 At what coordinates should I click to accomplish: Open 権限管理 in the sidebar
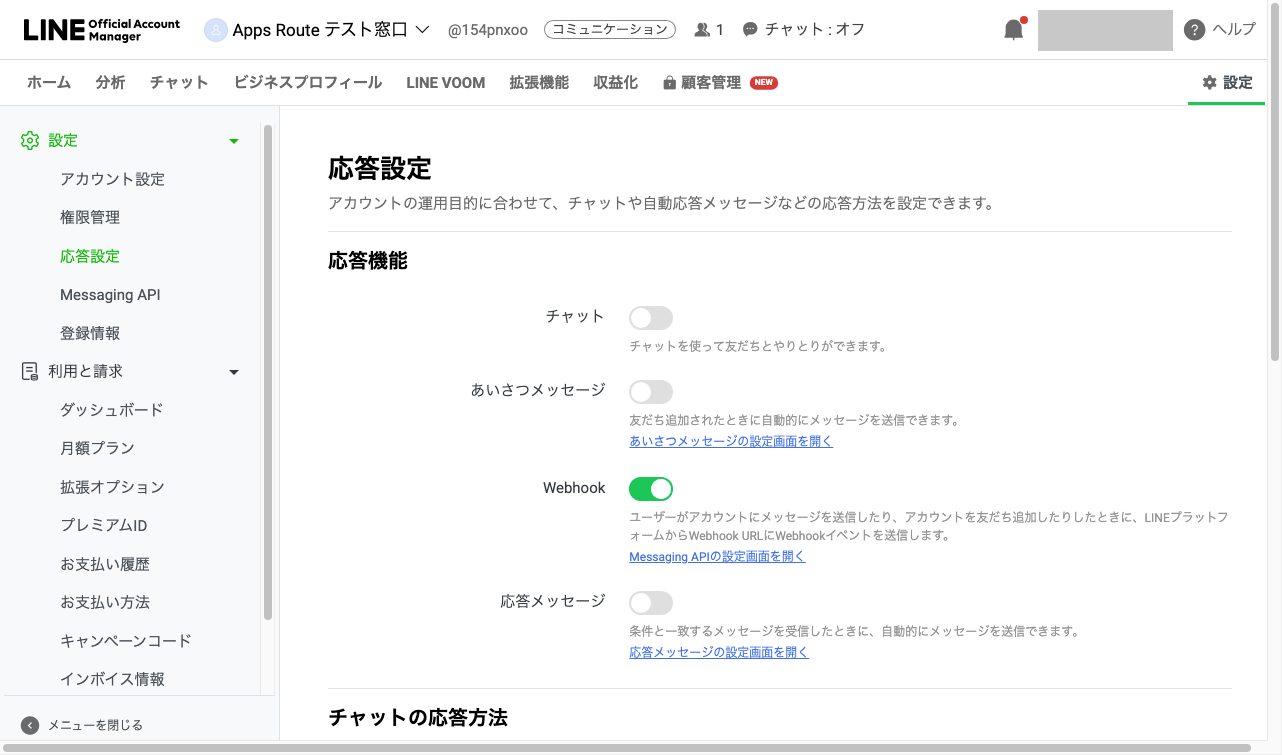point(90,218)
